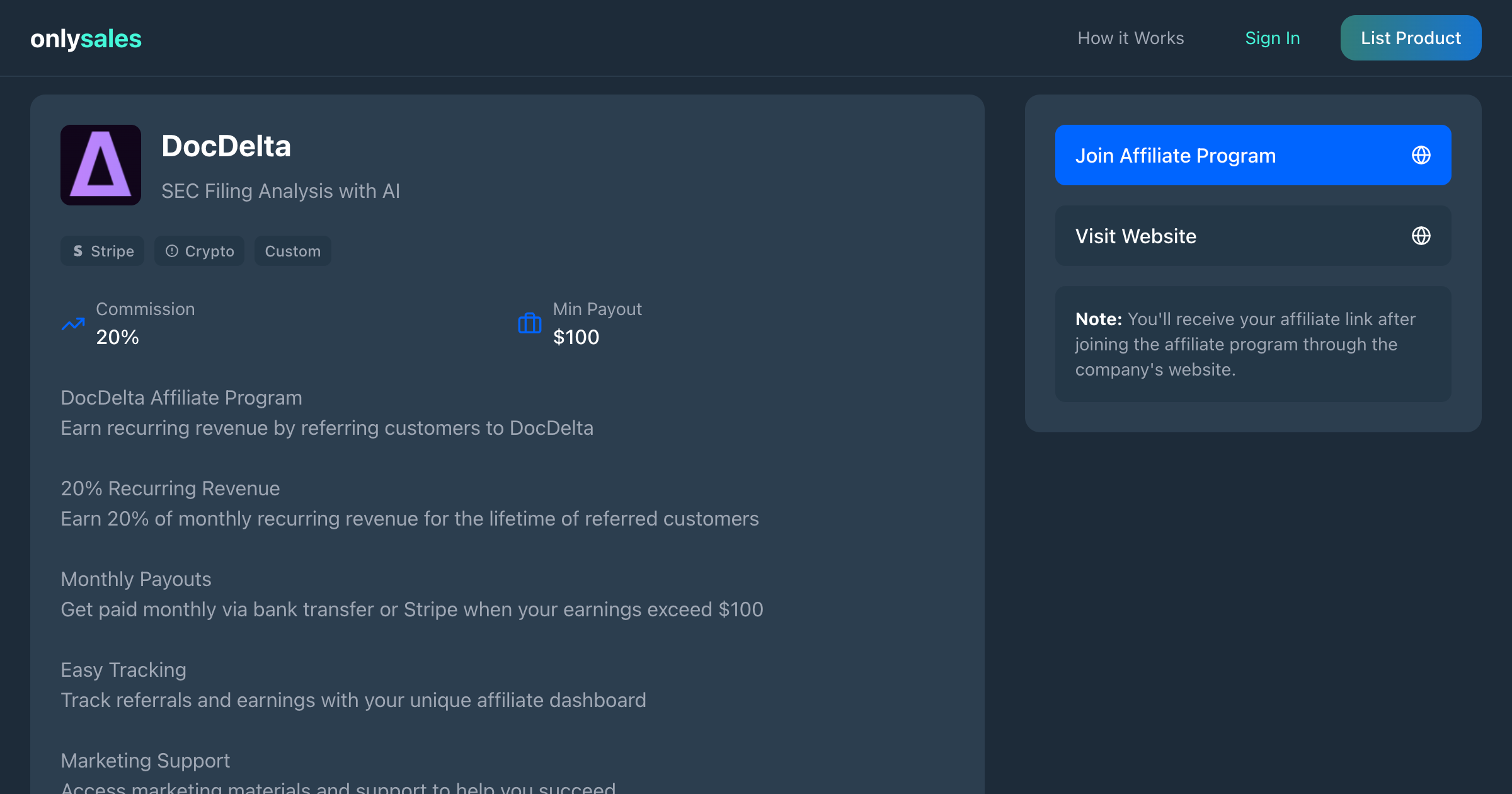Click the line about referring customers to DocDelta

coord(327,428)
